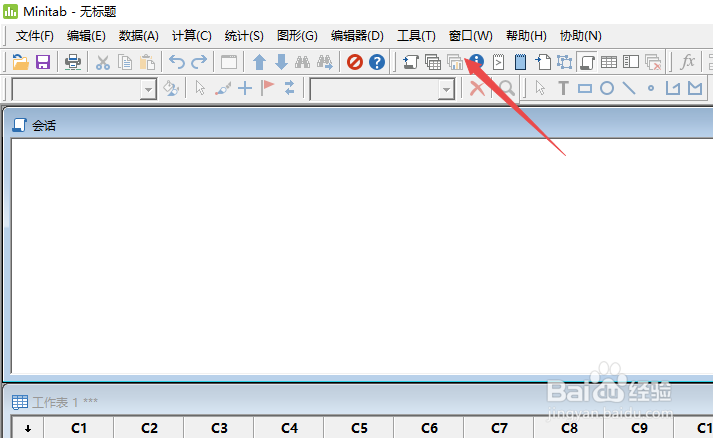Select the Line drawing tool
The width and height of the screenshot is (713, 438).
coord(629,88)
